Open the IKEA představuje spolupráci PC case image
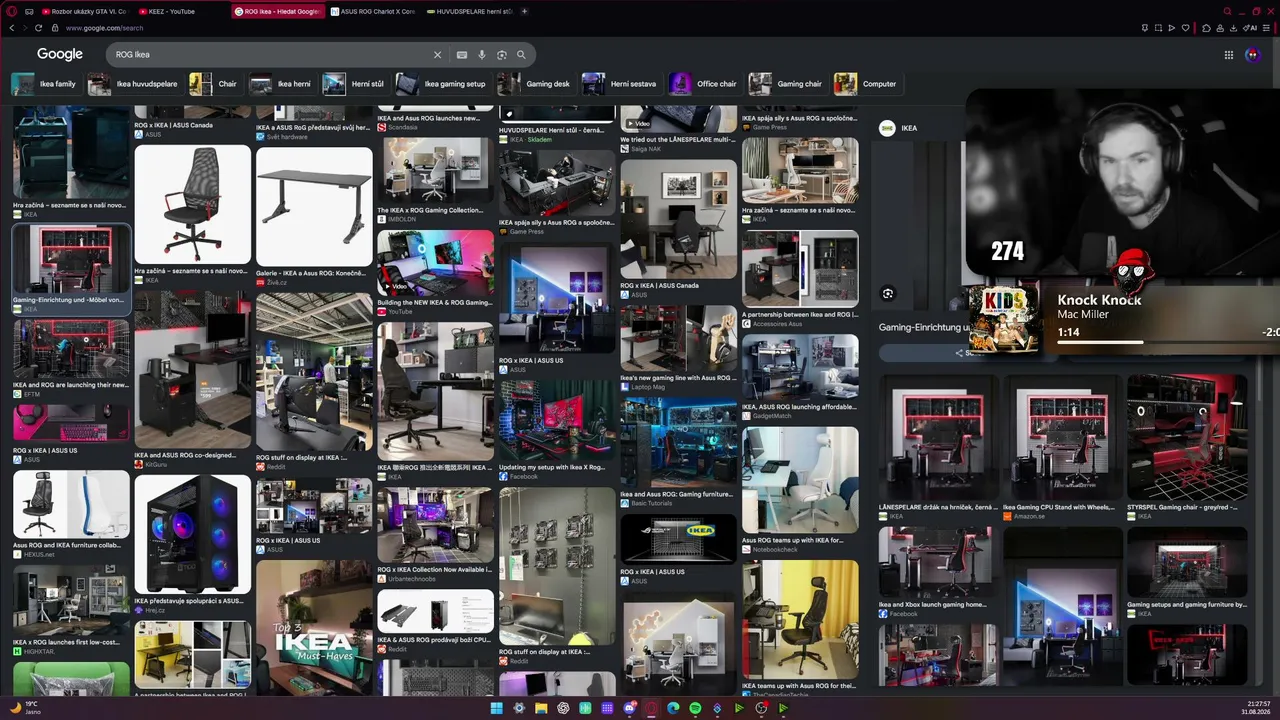 pyautogui.click(x=193, y=535)
